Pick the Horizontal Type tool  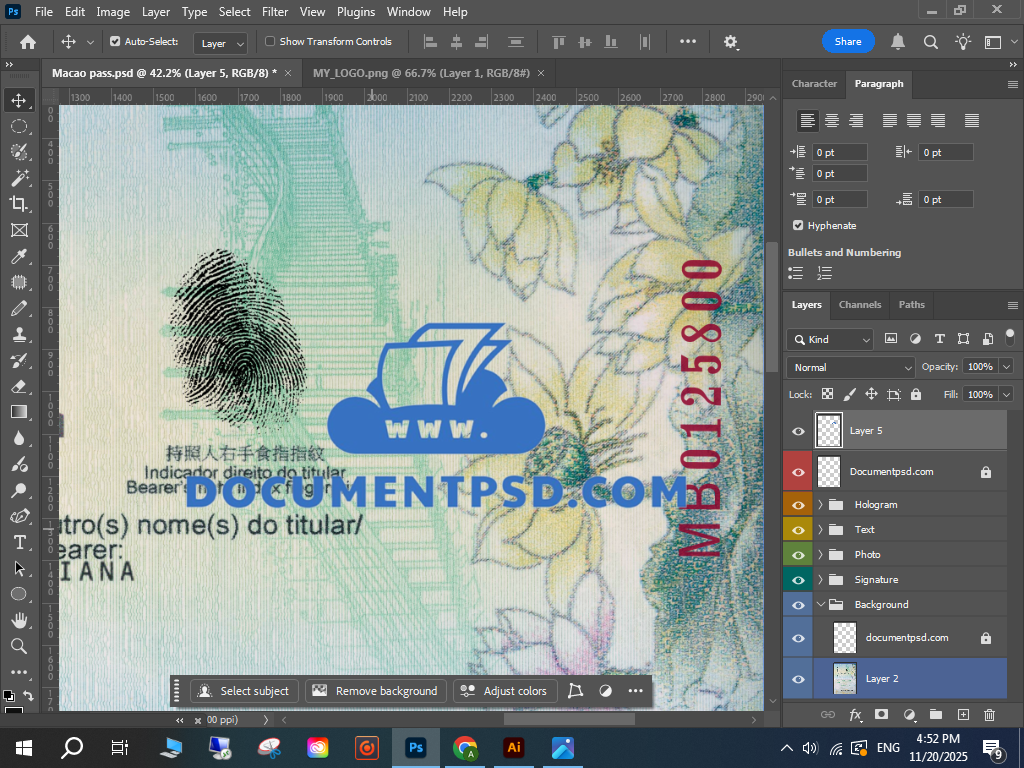(19, 542)
